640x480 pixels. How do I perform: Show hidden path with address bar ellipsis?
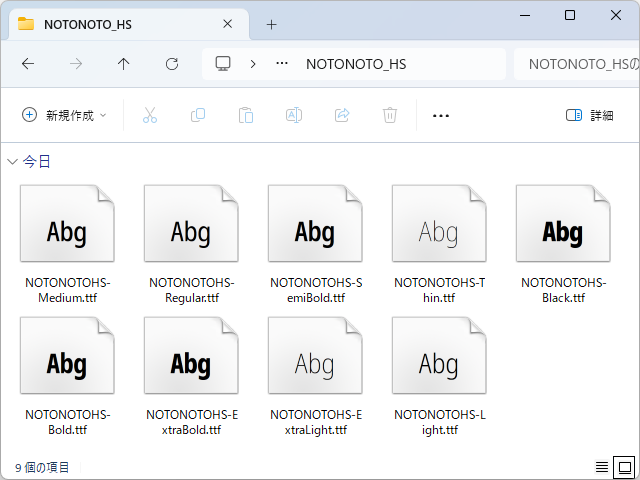click(282, 64)
